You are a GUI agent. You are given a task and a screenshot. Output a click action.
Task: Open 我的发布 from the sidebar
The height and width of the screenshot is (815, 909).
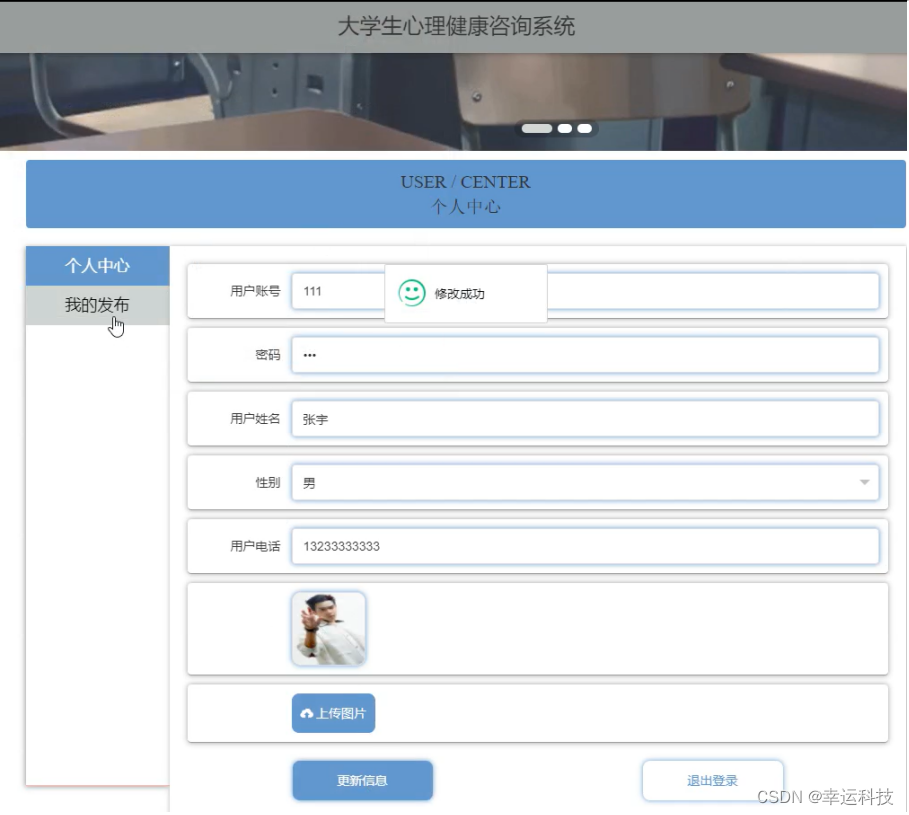coord(97,305)
